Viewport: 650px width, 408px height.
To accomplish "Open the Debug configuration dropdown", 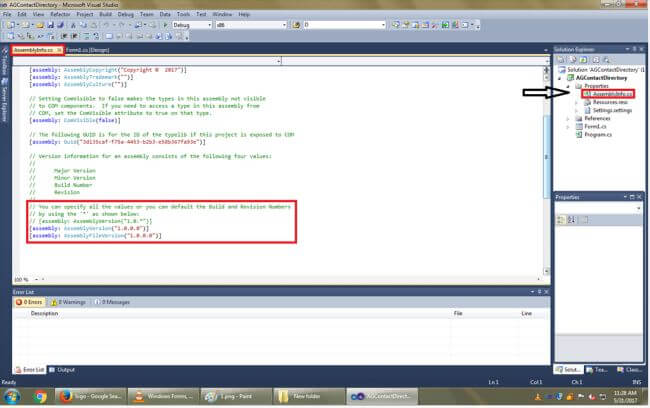I will click(209, 25).
